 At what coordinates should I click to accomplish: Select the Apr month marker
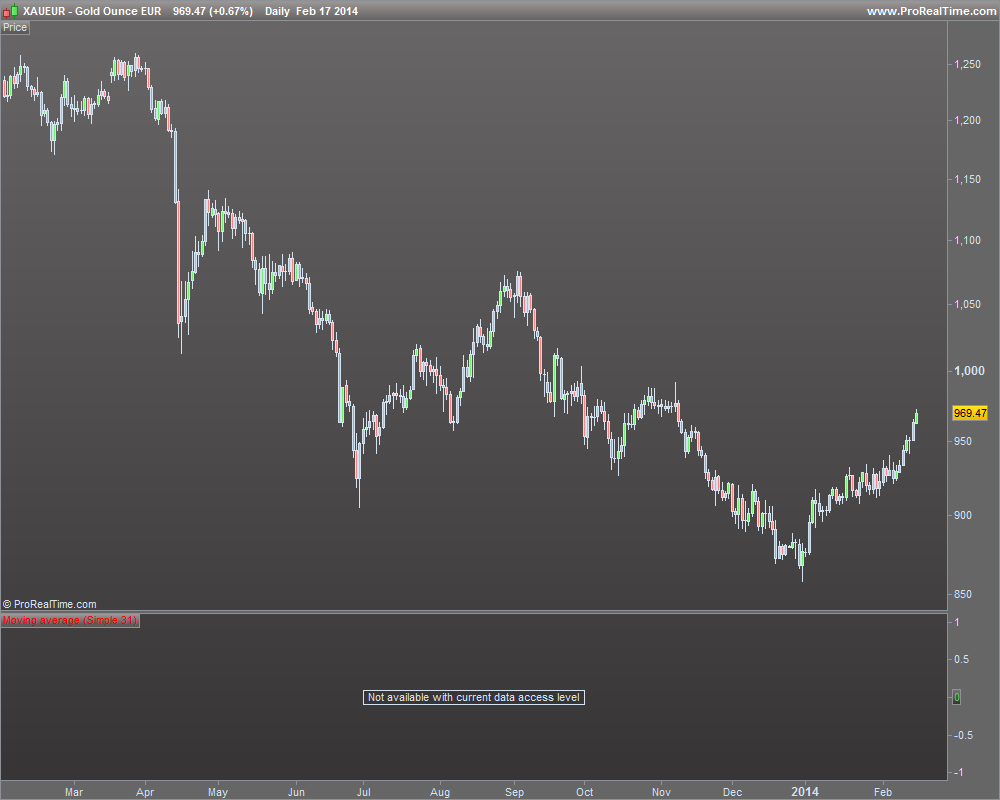(x=145, y=792)
